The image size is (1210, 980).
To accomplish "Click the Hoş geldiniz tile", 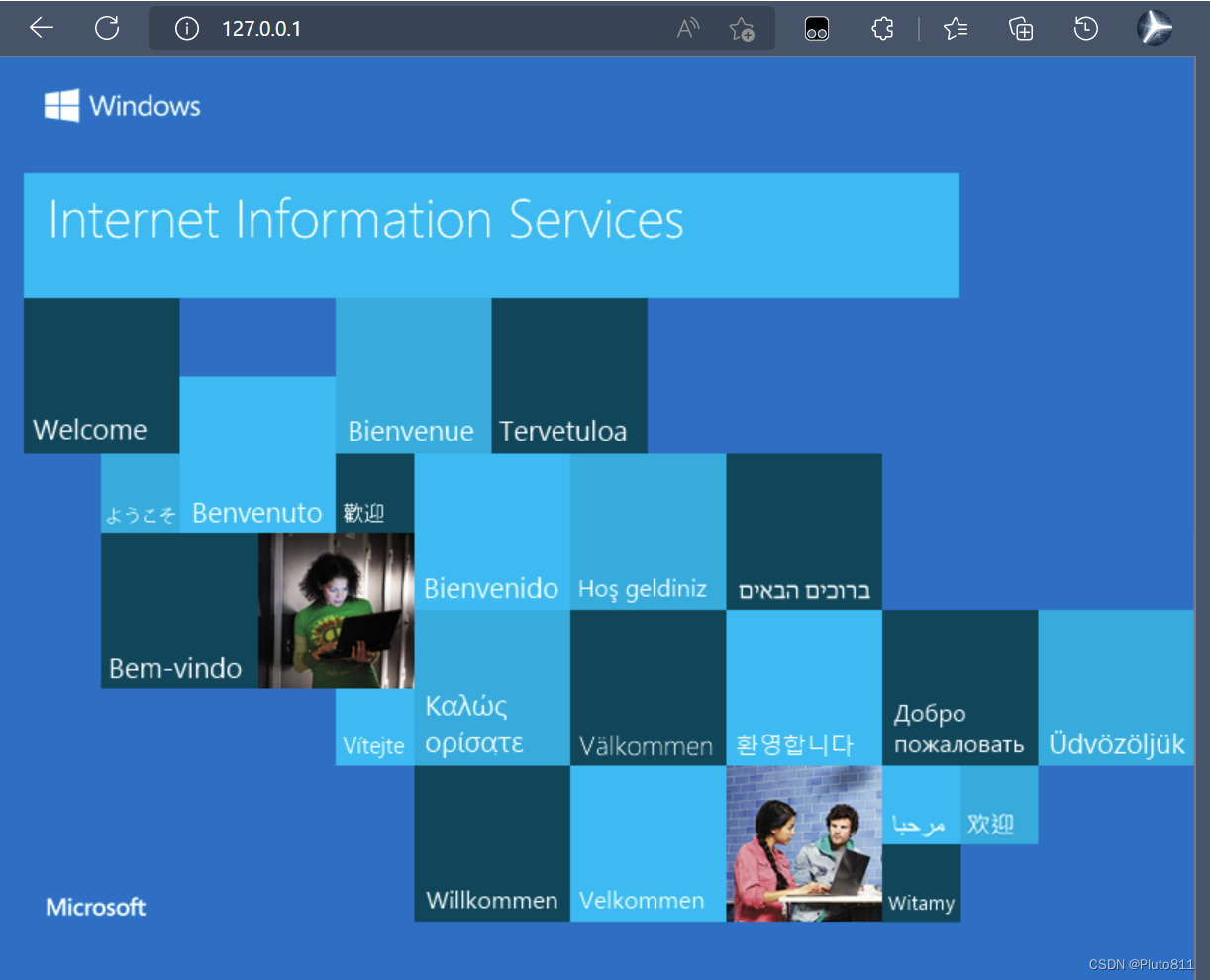I will point(648,532).
